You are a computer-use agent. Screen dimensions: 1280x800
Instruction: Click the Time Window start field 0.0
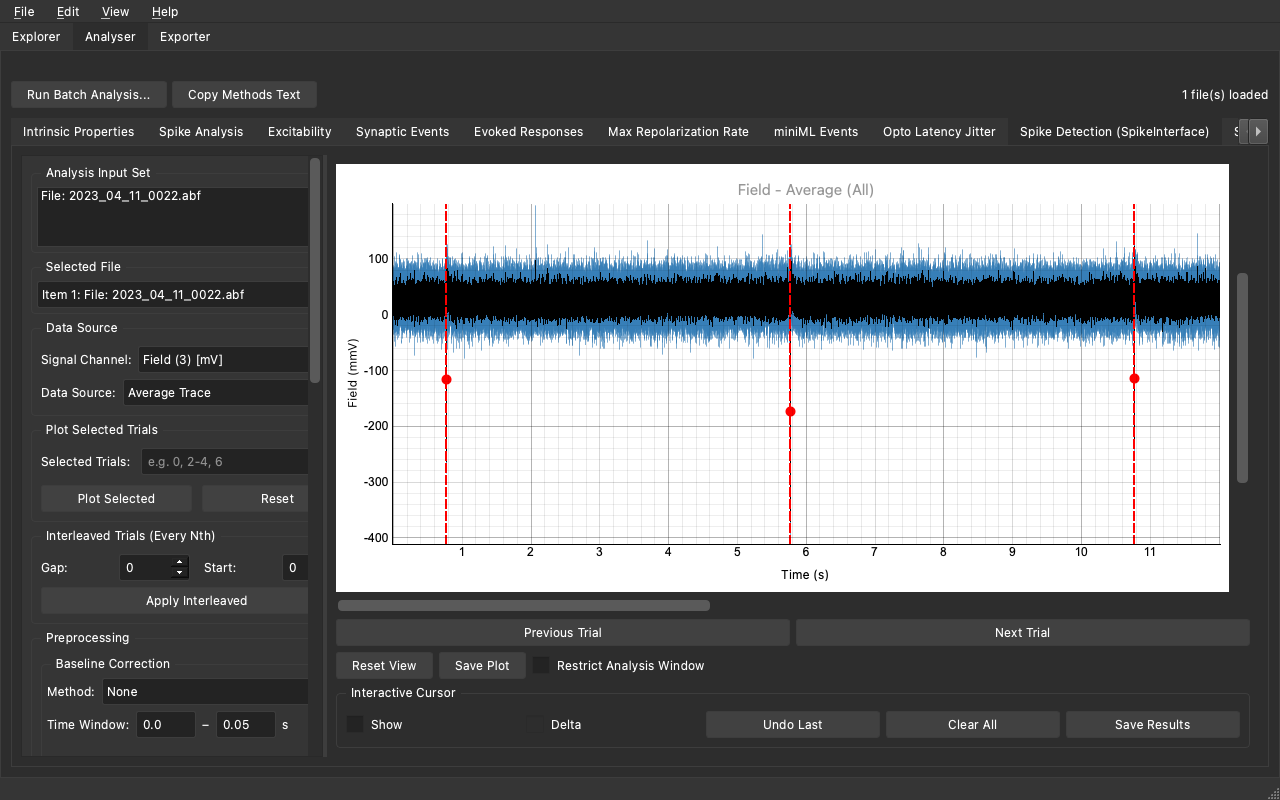[x=166, y=725]
